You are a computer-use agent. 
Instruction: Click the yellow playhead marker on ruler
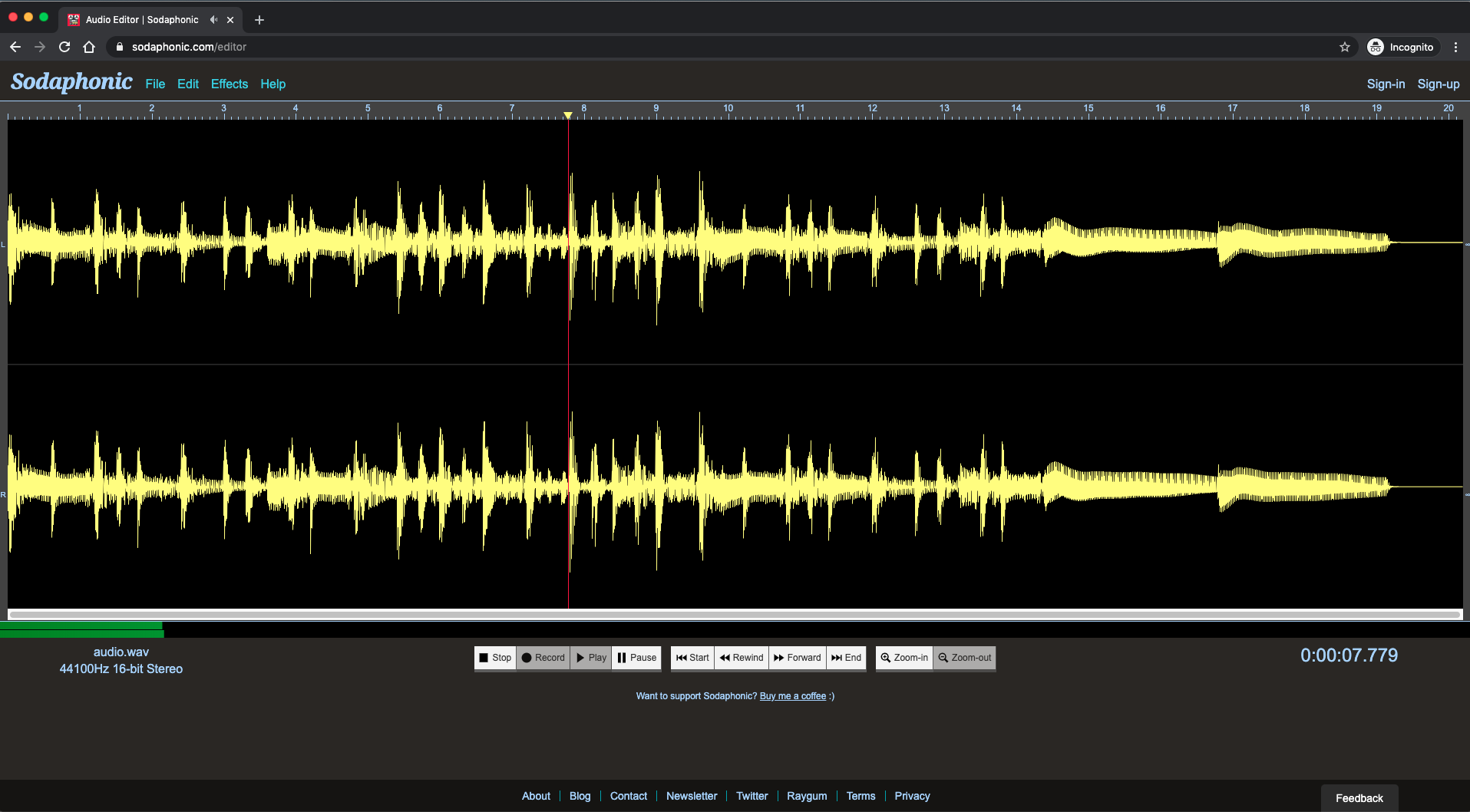click(x=568, y=115)
